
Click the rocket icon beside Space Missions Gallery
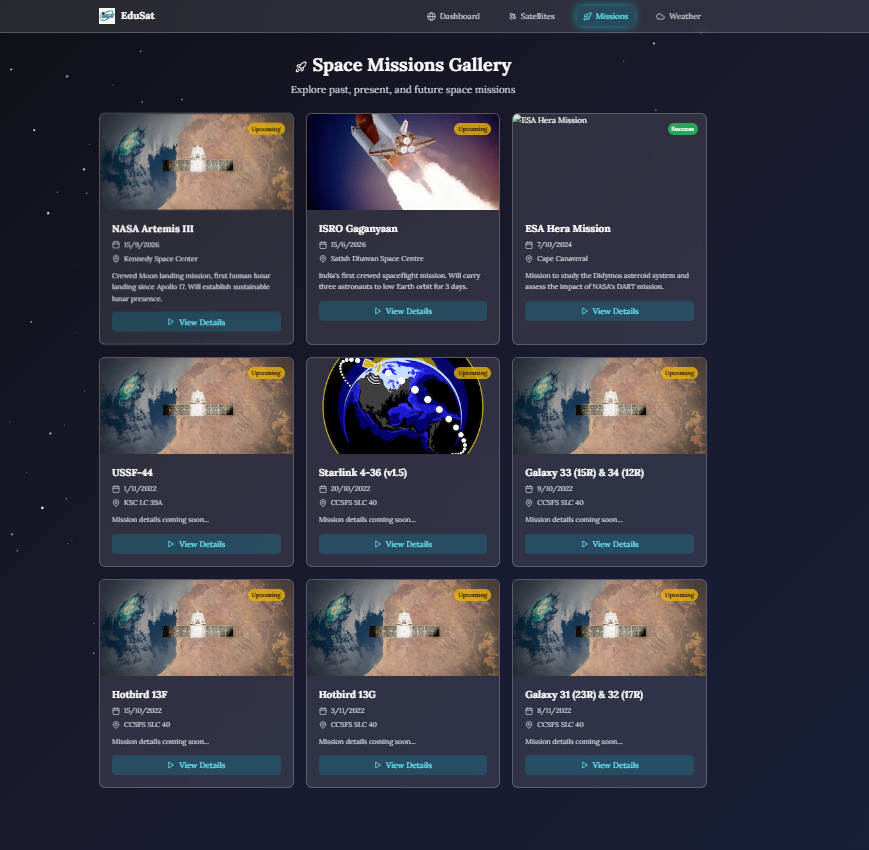coord(300,67)
